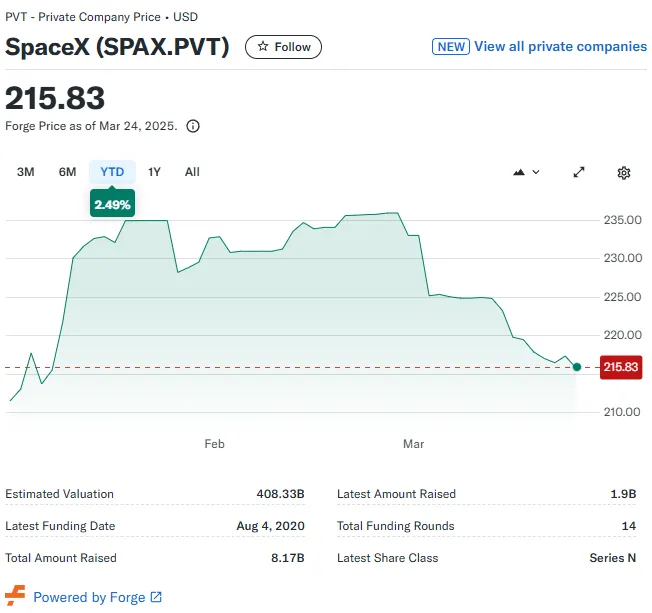Open chart settings gear
The image size is (652, 613).
(624, 172)
